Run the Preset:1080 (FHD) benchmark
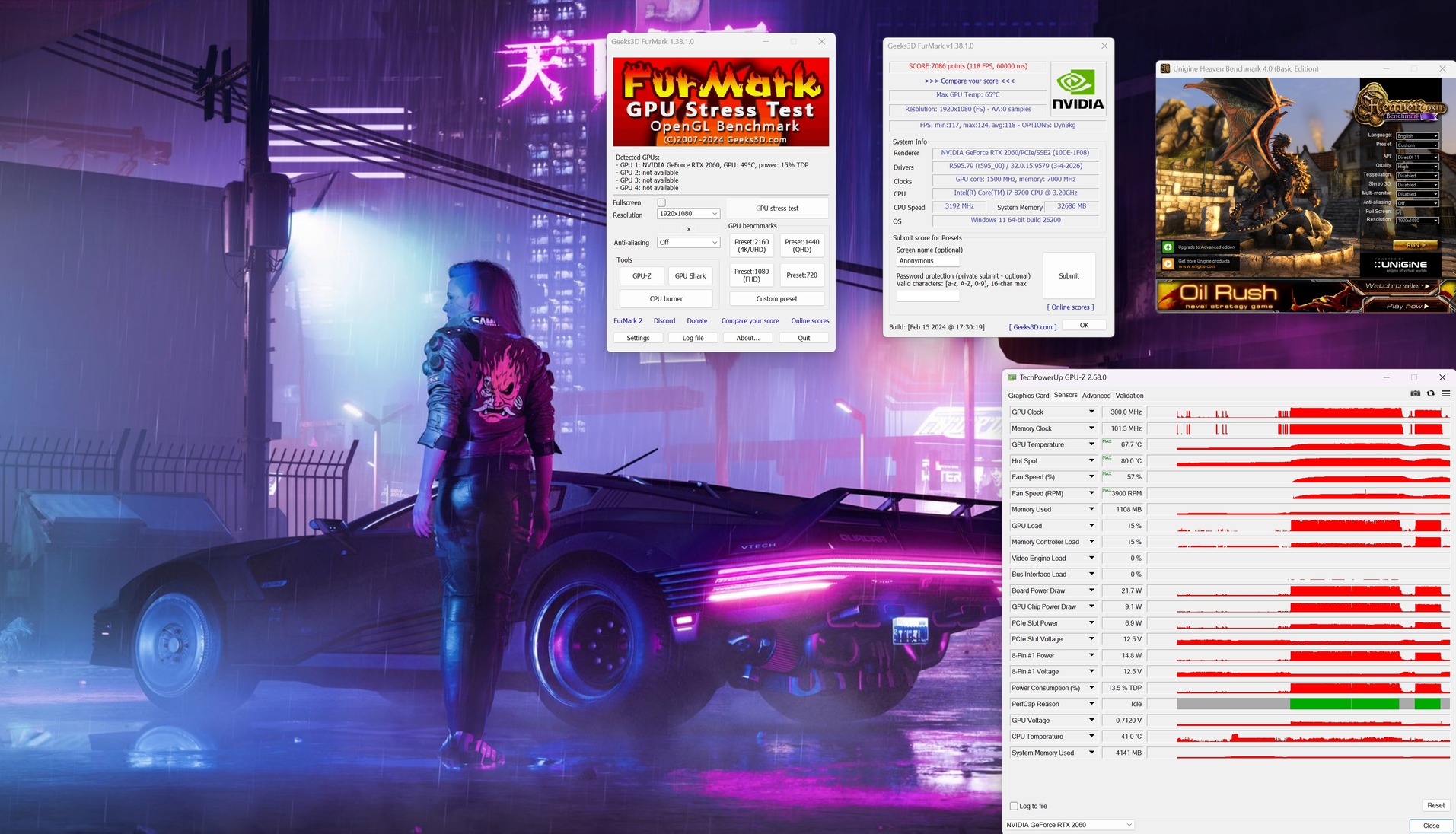Screen dimensions: 1456x834 [x=751, y=275]
